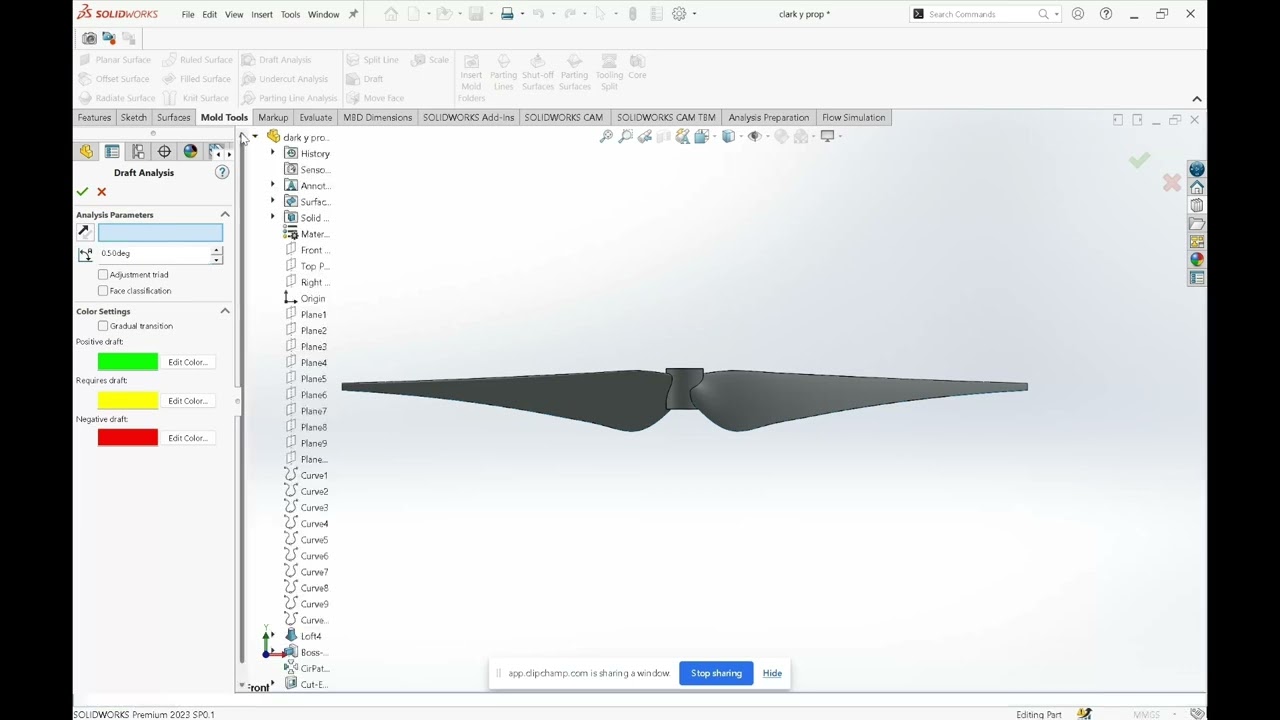Image resolution: width=1280 pixels, height=720 pixels.
Task: Open the DimXpertManager crosshair tab
Action: (x=164, y=151)
